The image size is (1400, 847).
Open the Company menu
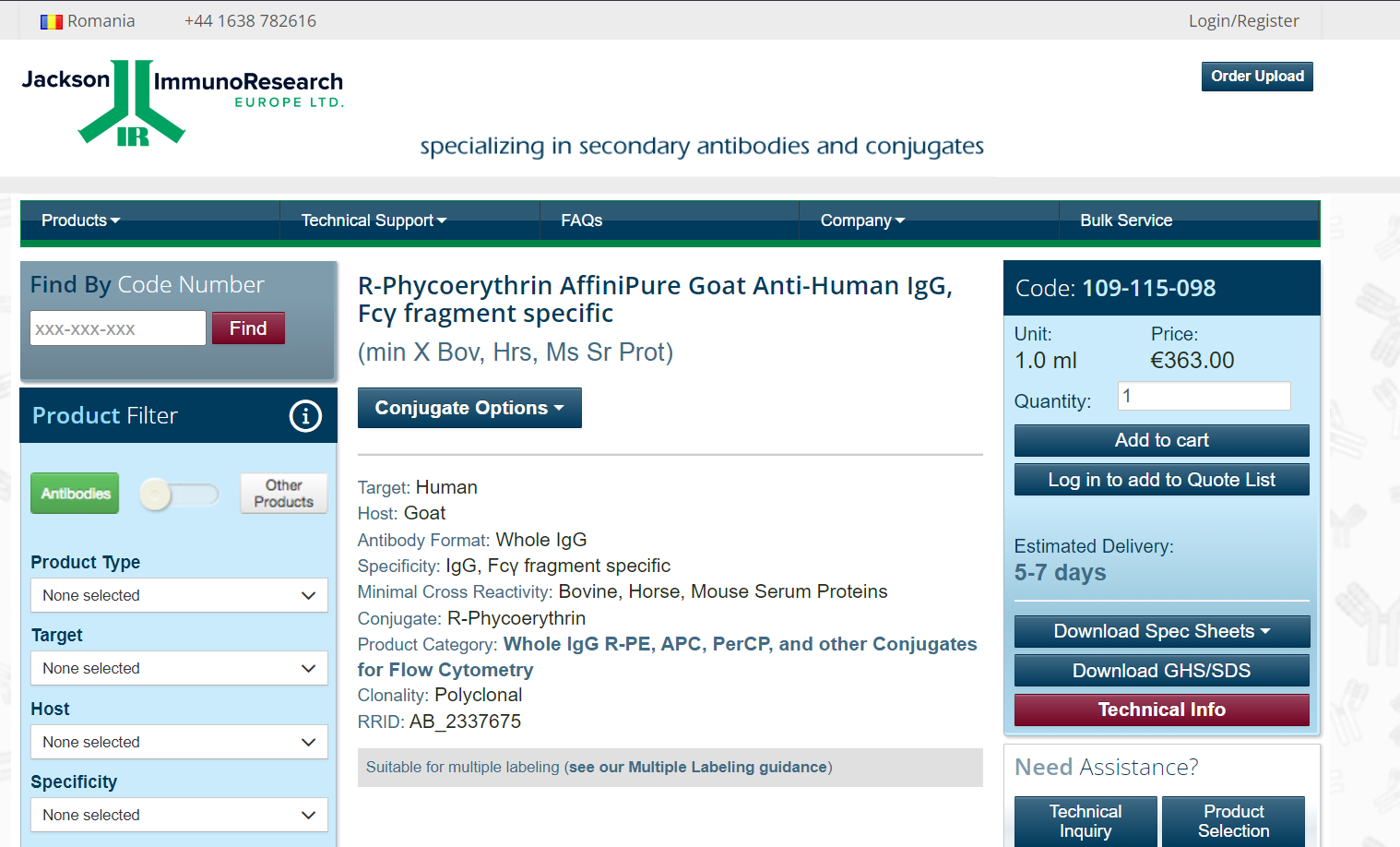(x=862, y=221)
